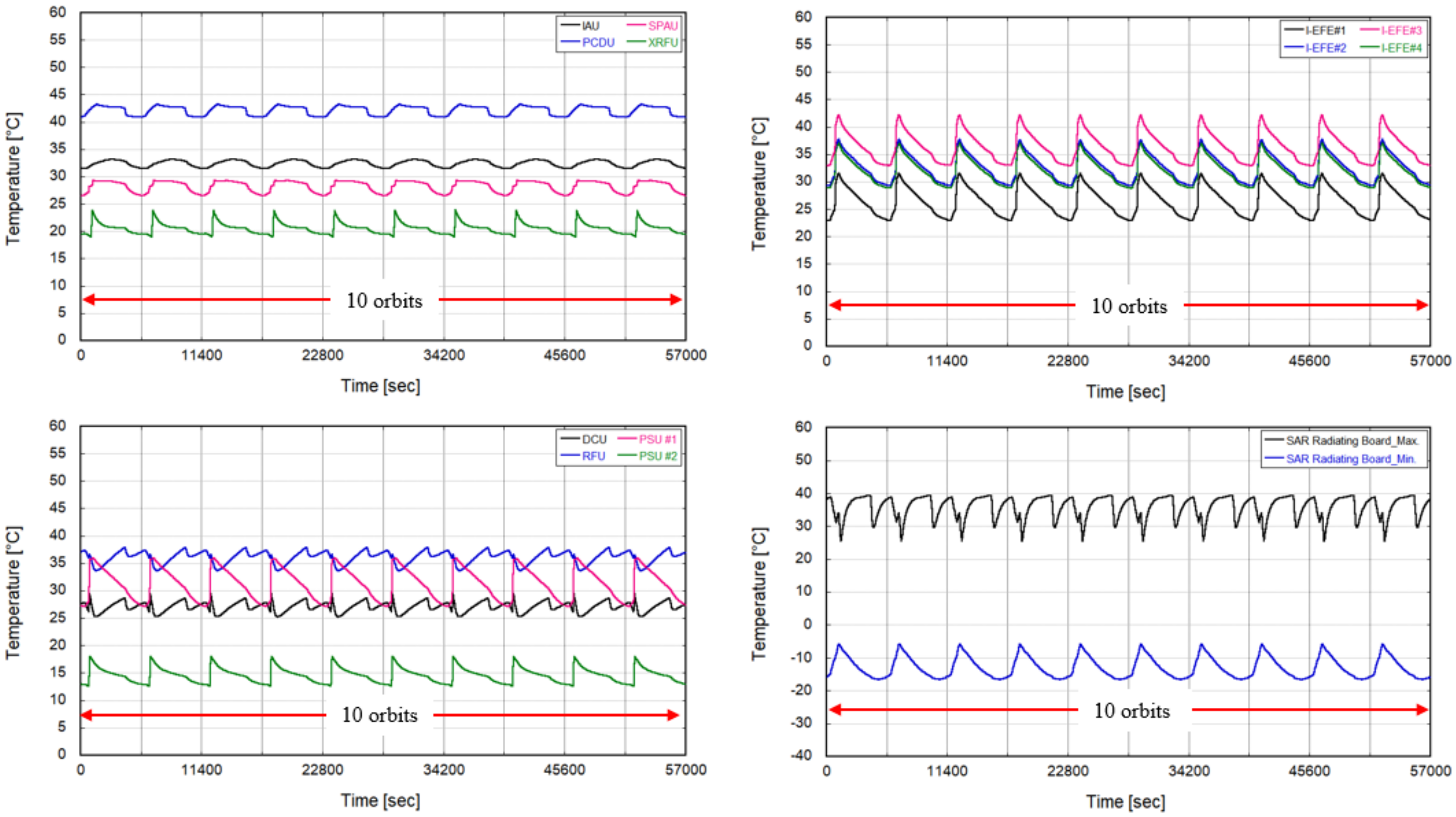Select the RFU legend label
Screen dimensions: 1456x817
[x=594, y=456]
